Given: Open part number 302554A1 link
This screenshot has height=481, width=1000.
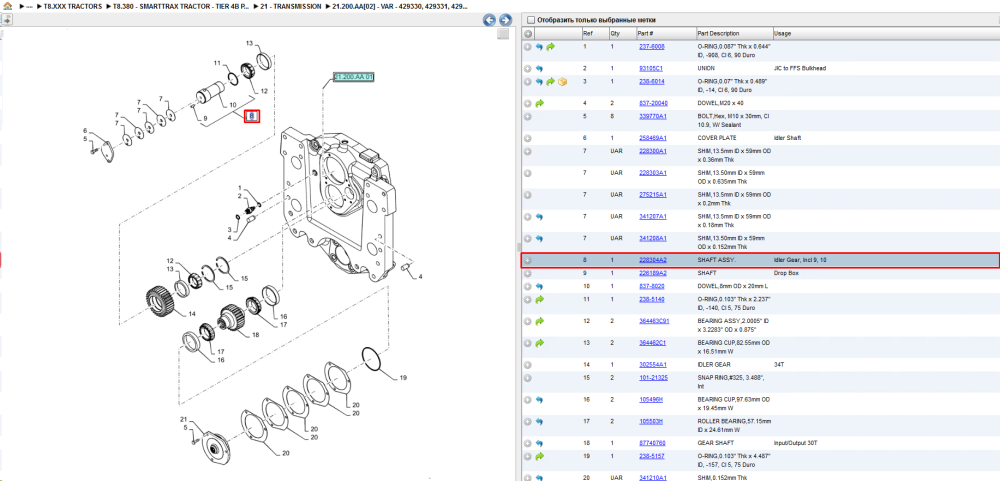Looking at the screenshot, I should (652, 365).
